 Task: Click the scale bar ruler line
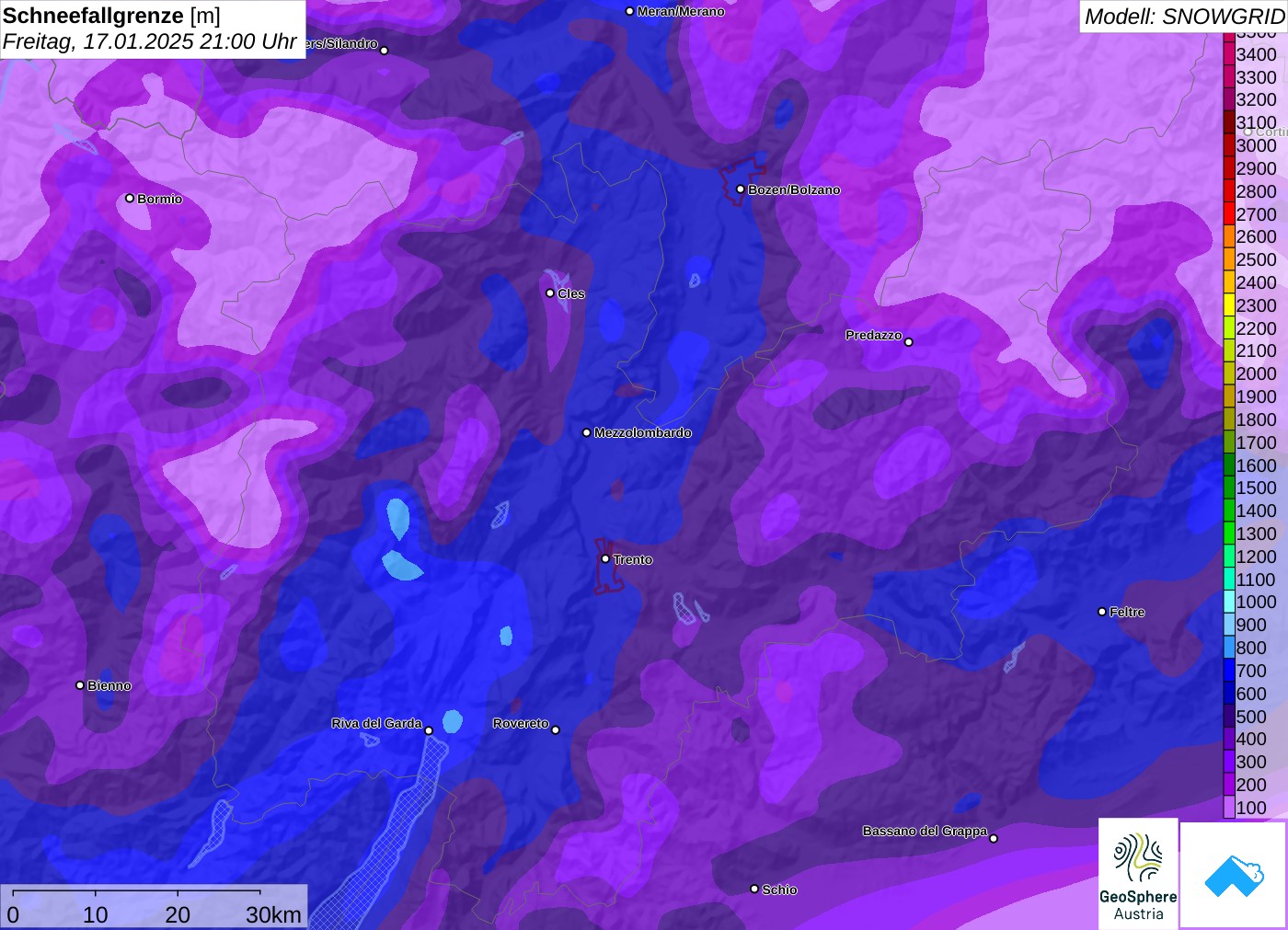[x=136, y=892]
